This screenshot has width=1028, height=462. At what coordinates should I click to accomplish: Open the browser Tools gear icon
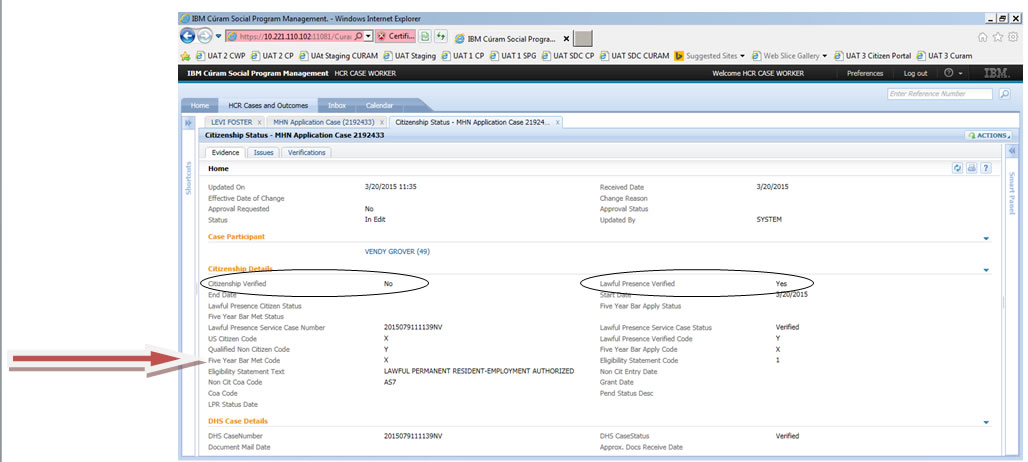[1014, 37]
